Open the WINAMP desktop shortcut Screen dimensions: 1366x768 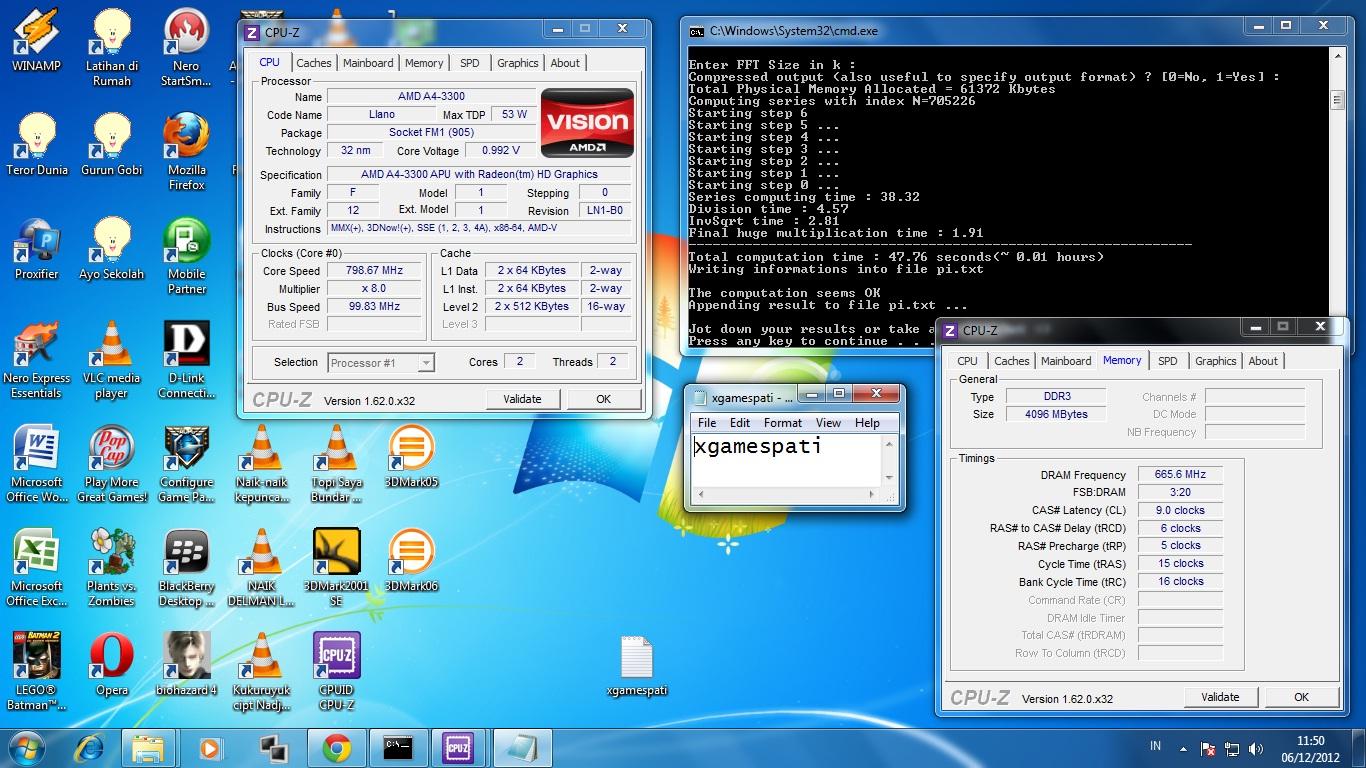[36, 40]
